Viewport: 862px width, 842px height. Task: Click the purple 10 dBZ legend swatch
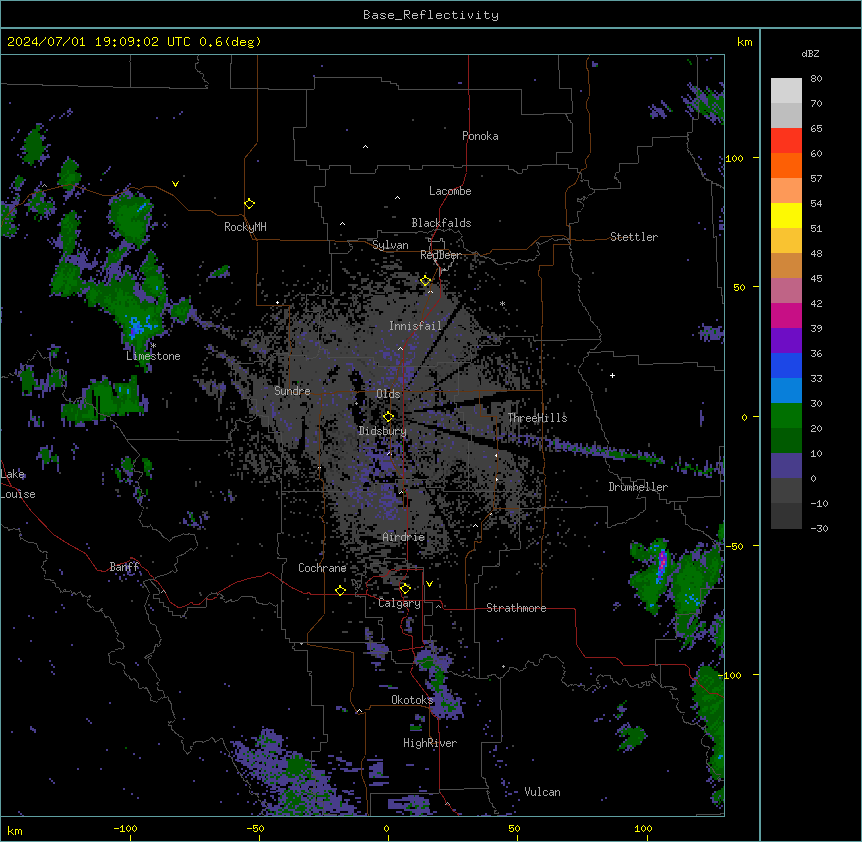(786, 466)
